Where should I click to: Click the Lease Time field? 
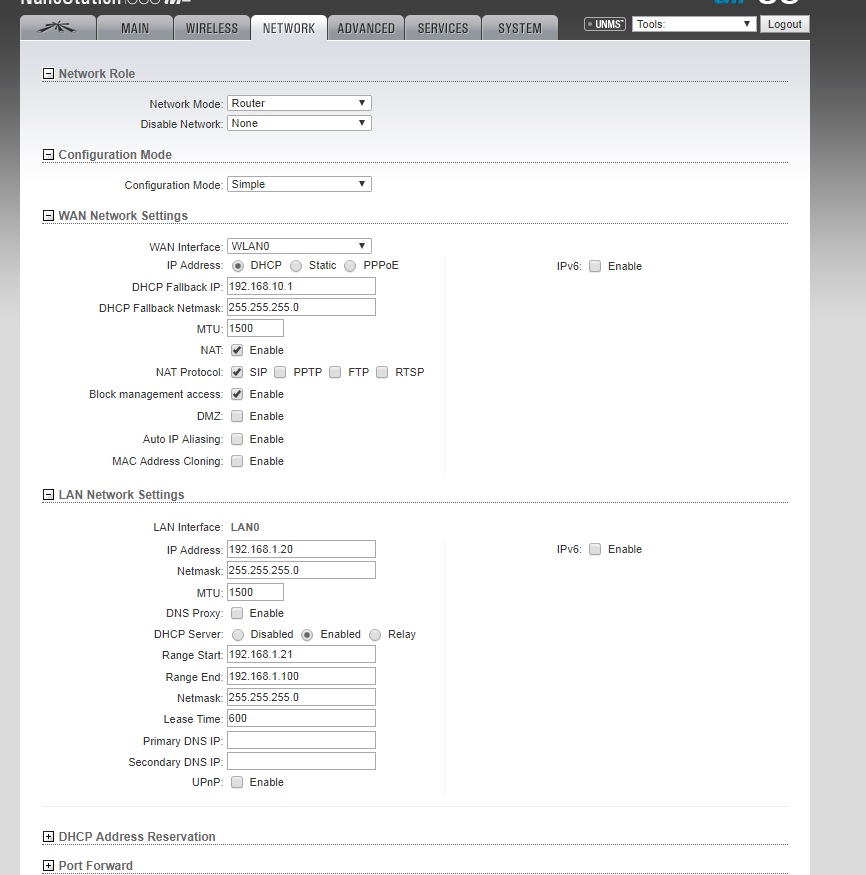point(301,718)
